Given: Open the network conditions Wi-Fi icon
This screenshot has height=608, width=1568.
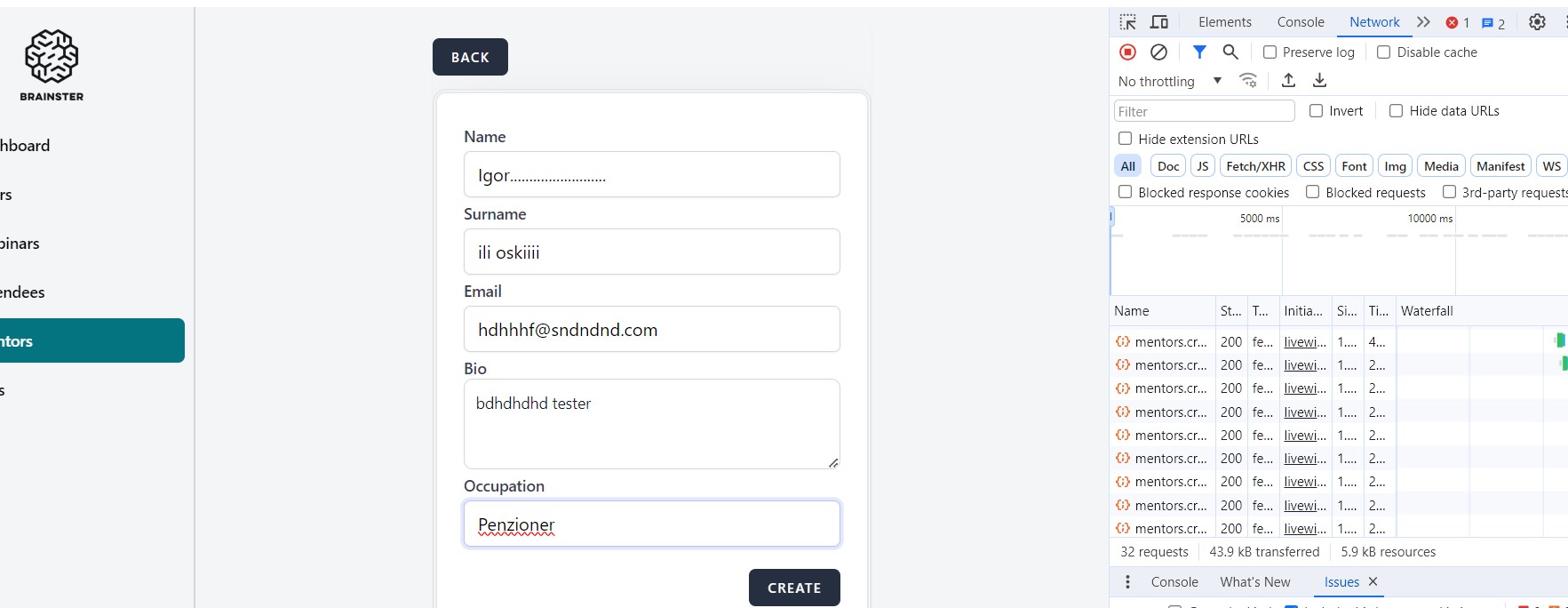Looking at the screenshot, I should 1248,81.
